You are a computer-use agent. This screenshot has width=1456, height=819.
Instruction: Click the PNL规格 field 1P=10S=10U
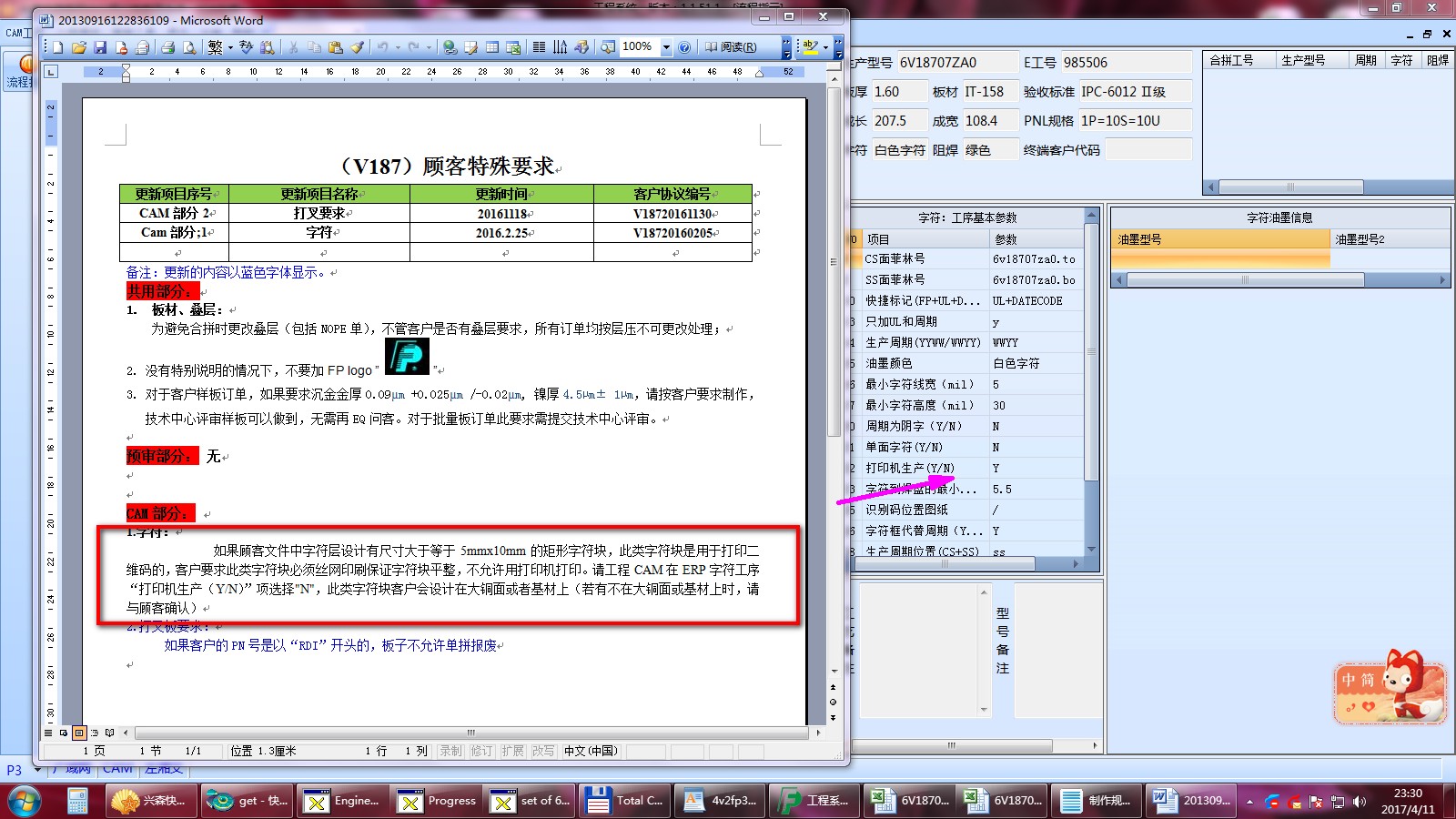click(x=1135, y=121)
